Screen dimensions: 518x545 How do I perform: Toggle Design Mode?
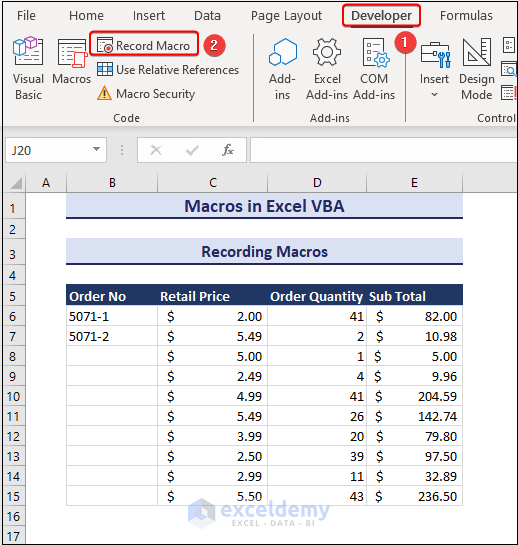[x=477, y=69]
